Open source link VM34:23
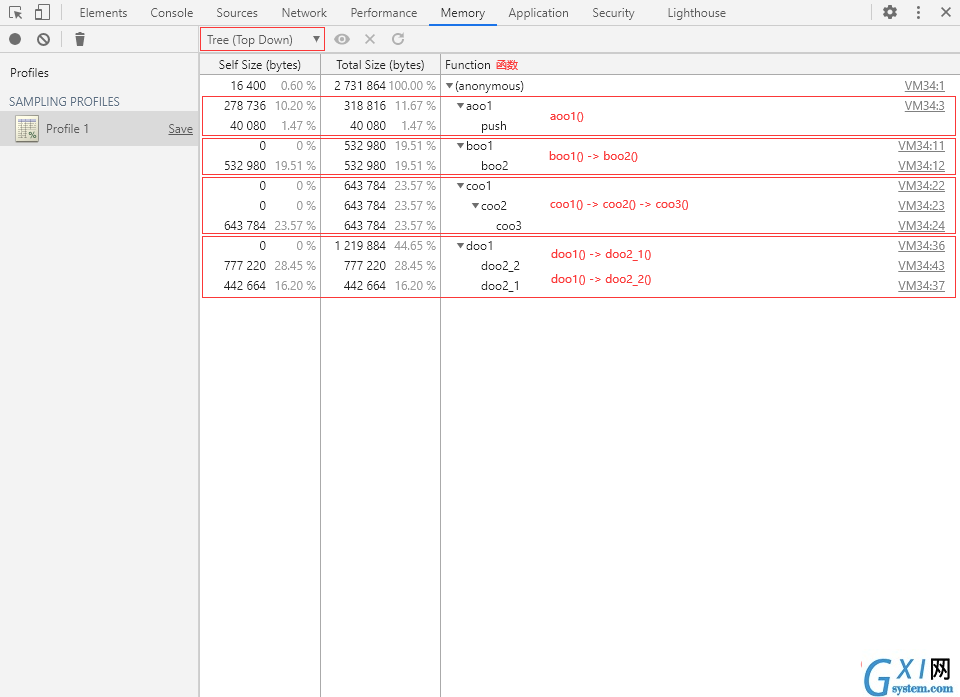Image resolution: width=960 pixels, height=697 pixels. [x=921, y=206]
